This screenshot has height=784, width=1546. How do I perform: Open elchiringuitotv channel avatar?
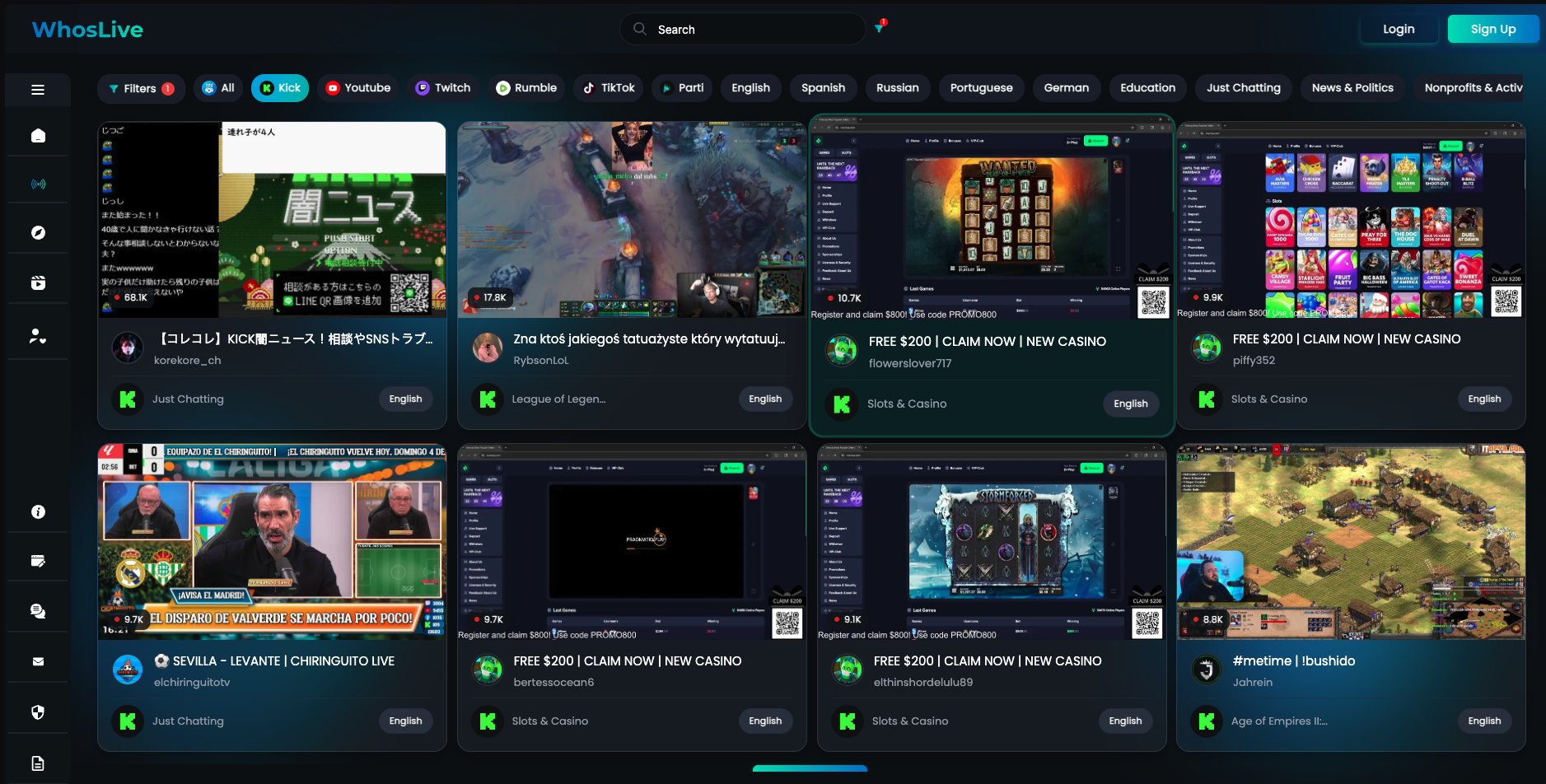[x=128, y=670]
